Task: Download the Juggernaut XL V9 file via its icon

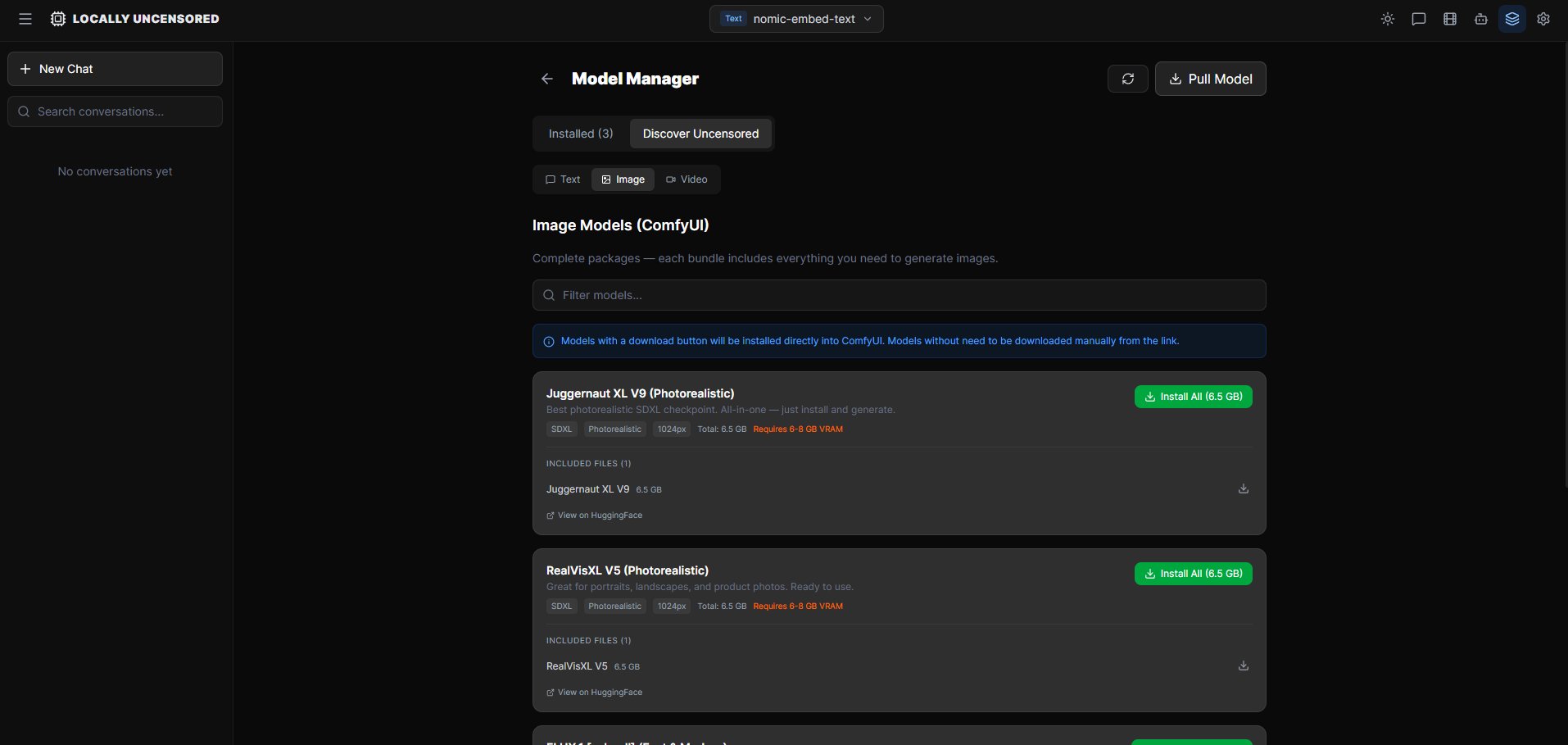Action: 1243,488
